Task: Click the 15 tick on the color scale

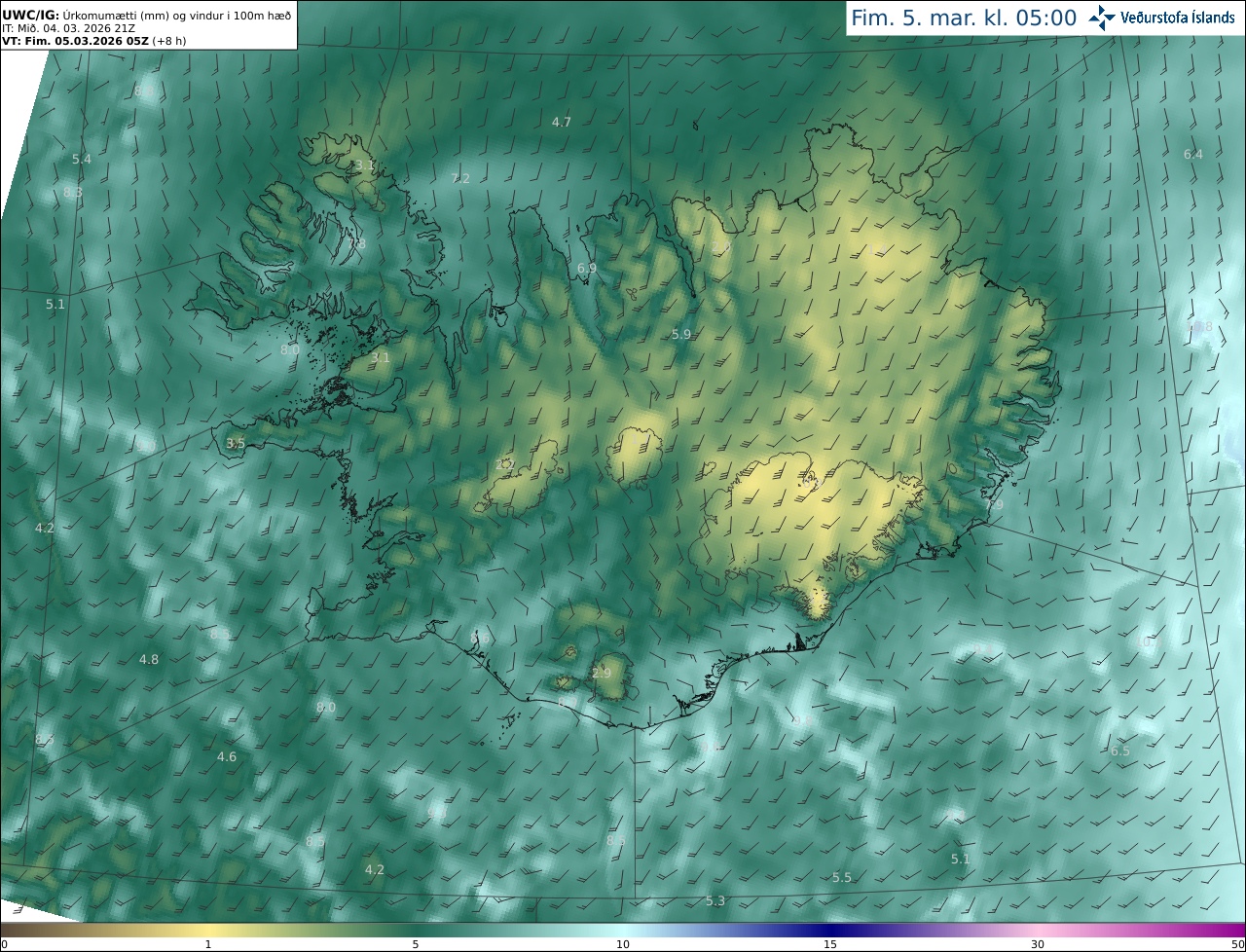Action: coord(830,944)
